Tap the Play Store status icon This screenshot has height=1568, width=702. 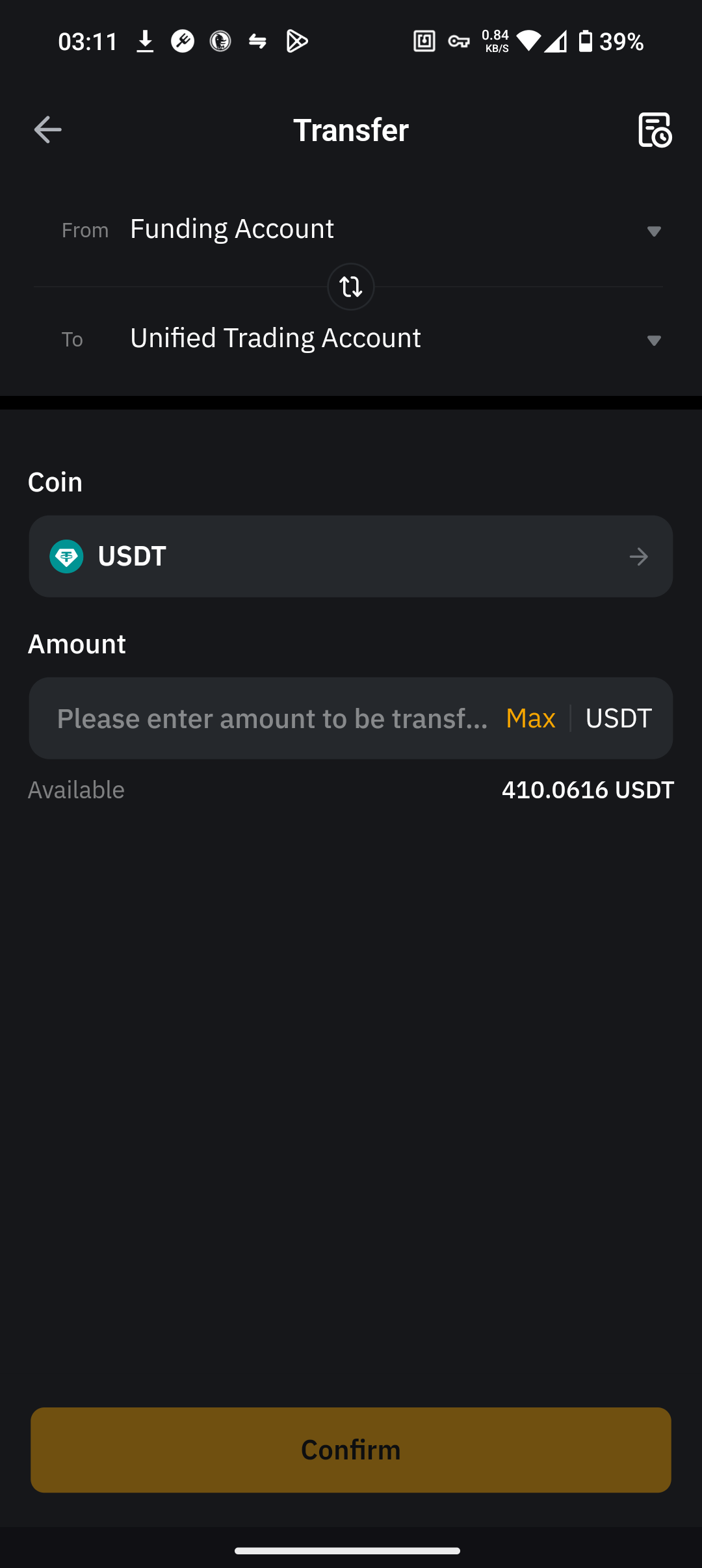pos(297,42)
